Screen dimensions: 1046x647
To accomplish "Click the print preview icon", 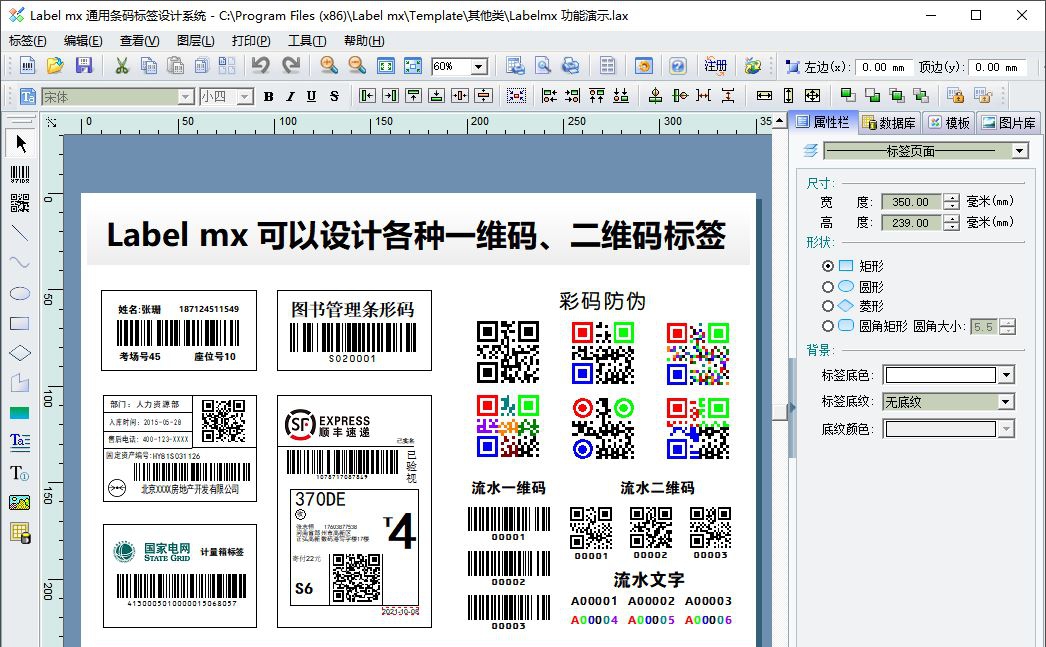I will pos(544,66).
